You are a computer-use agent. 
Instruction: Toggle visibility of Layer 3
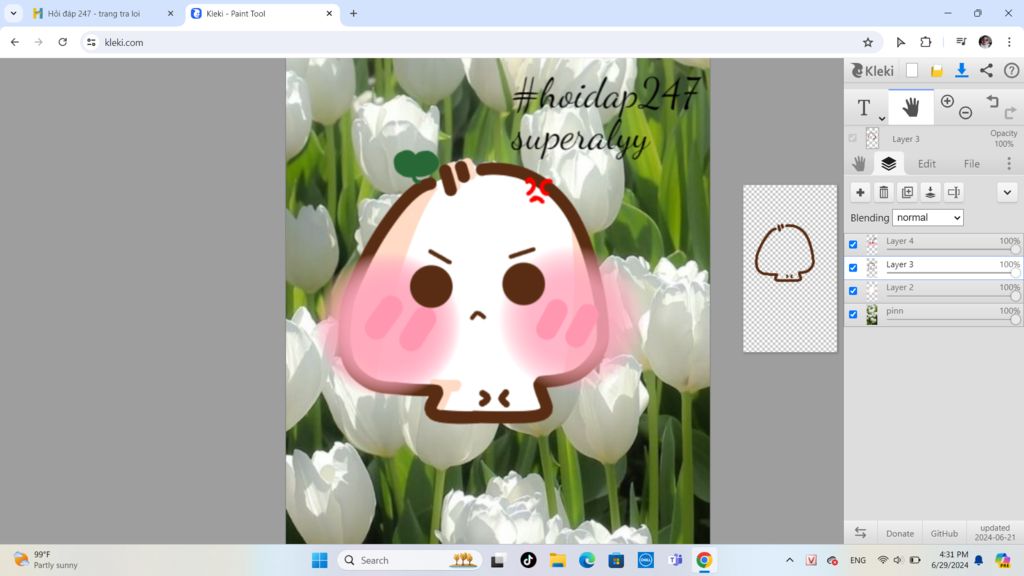click(853, 268)
